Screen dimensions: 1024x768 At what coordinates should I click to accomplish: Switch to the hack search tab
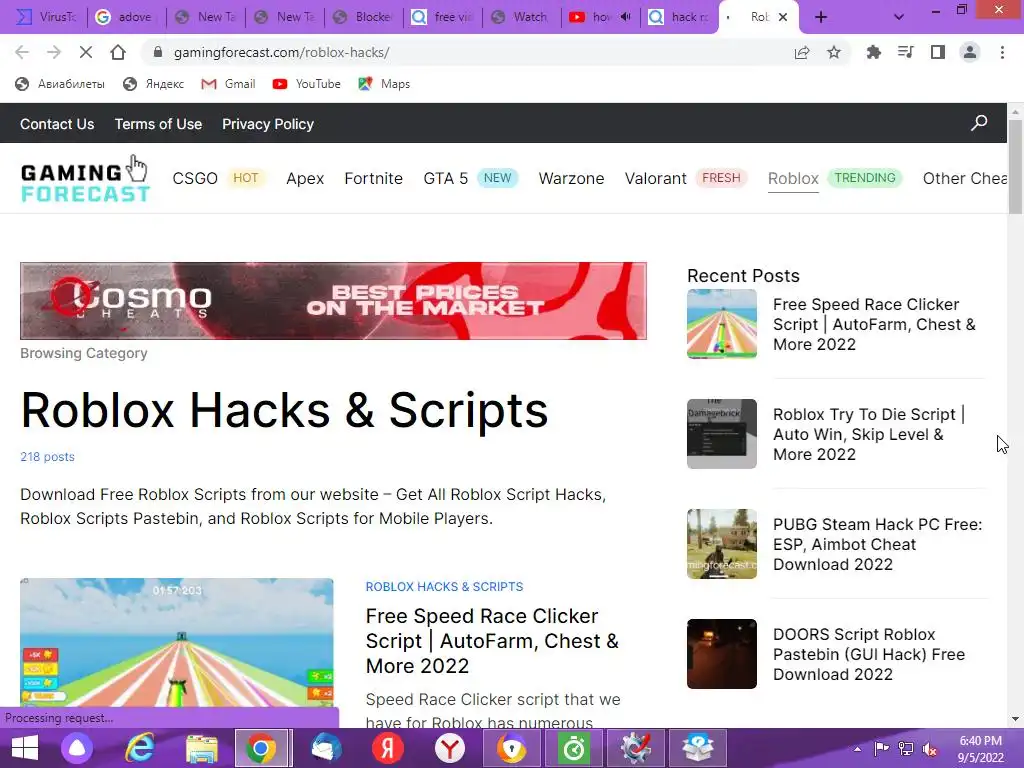click(x=679, y=17)
